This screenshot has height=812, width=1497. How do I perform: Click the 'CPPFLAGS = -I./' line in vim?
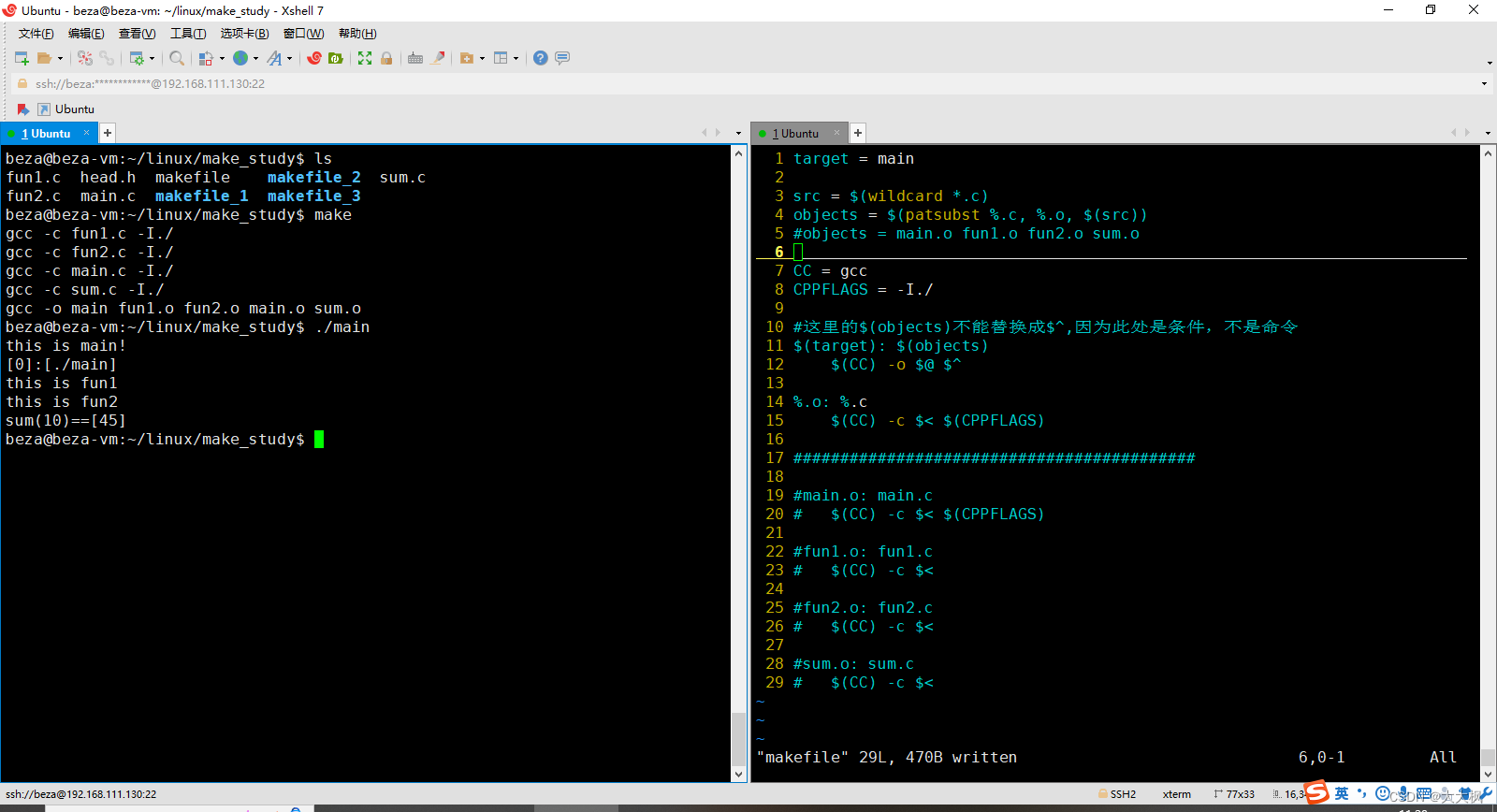coord(863,289)
